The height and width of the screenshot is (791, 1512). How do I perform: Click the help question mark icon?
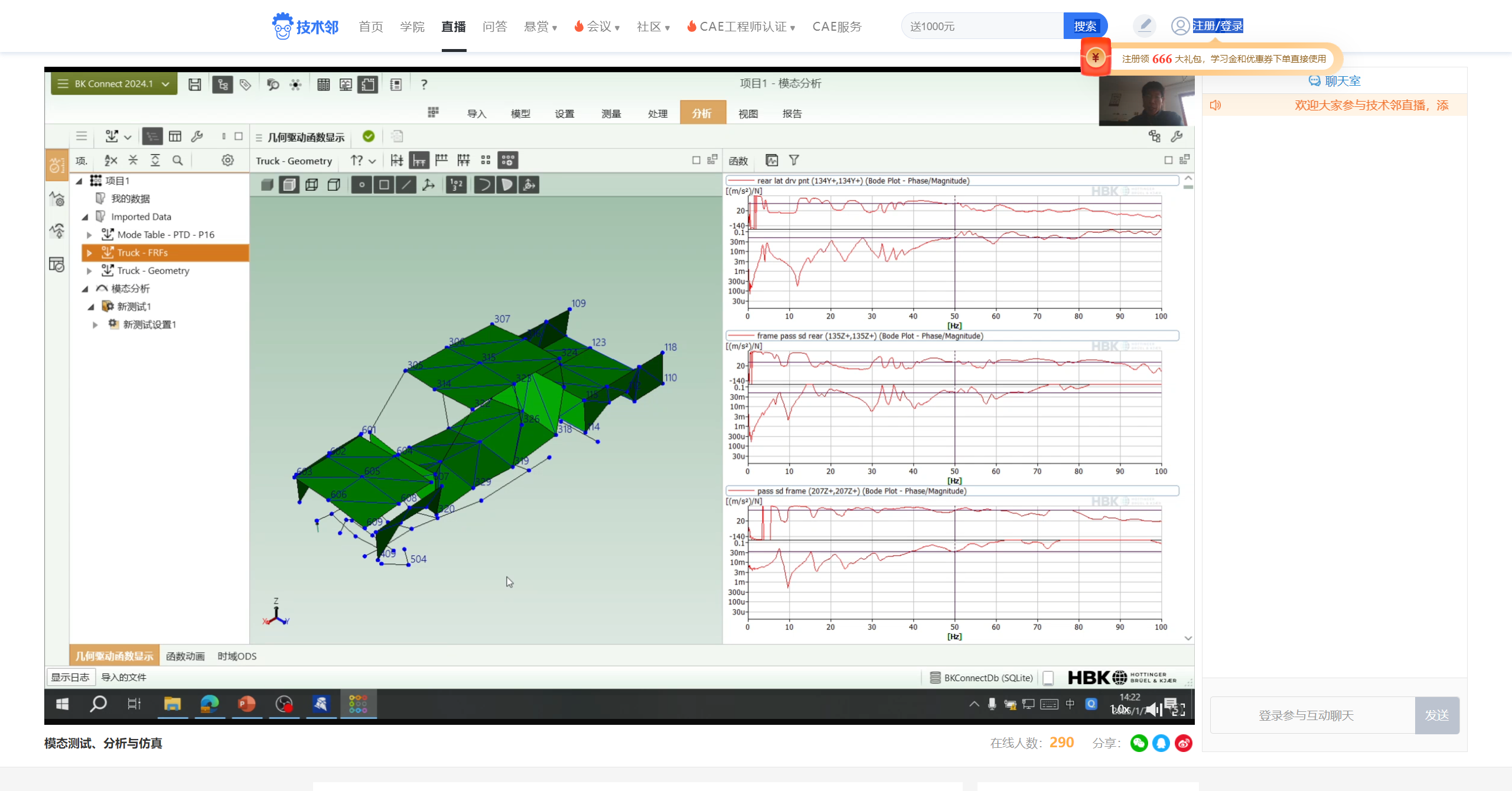click(x=423, y=84)
